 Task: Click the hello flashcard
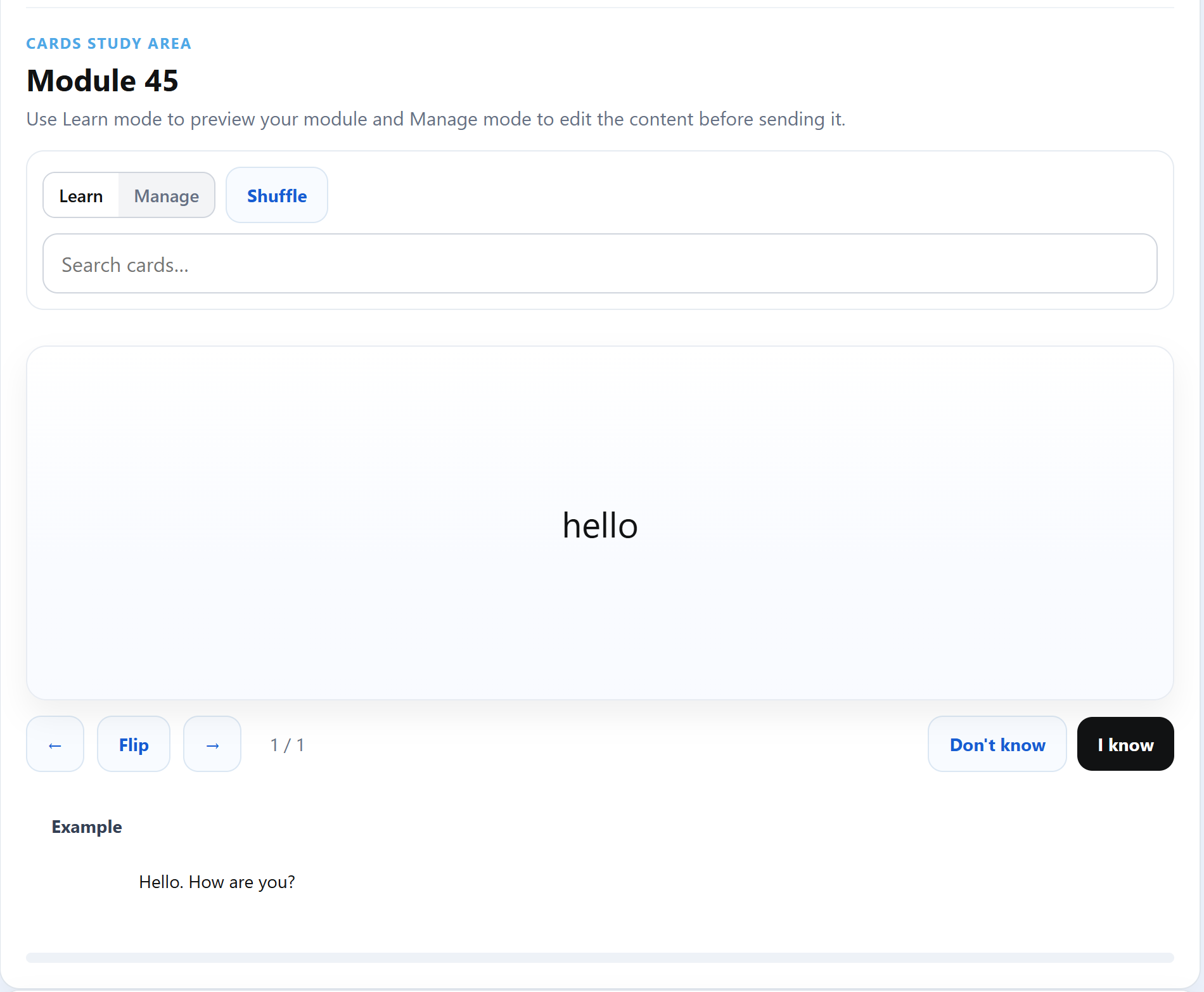pyautogui.click(x=600, y=523)
